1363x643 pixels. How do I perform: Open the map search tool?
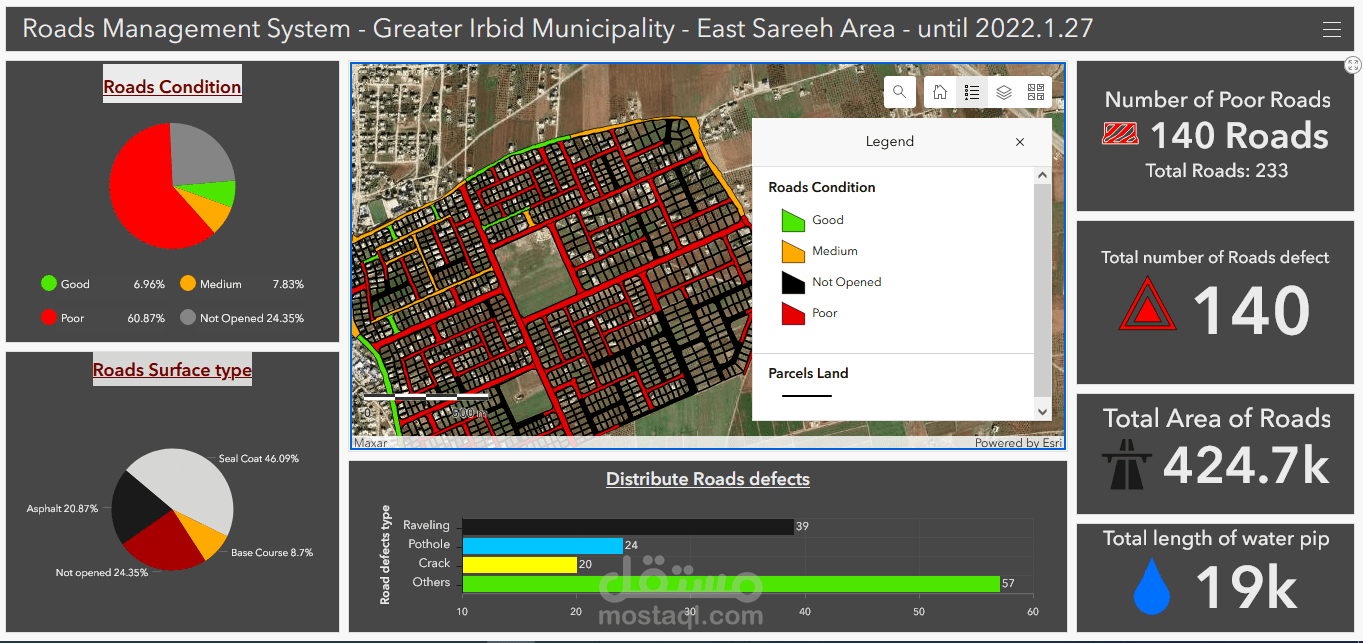pyautogui.click(x=899, y=91)
